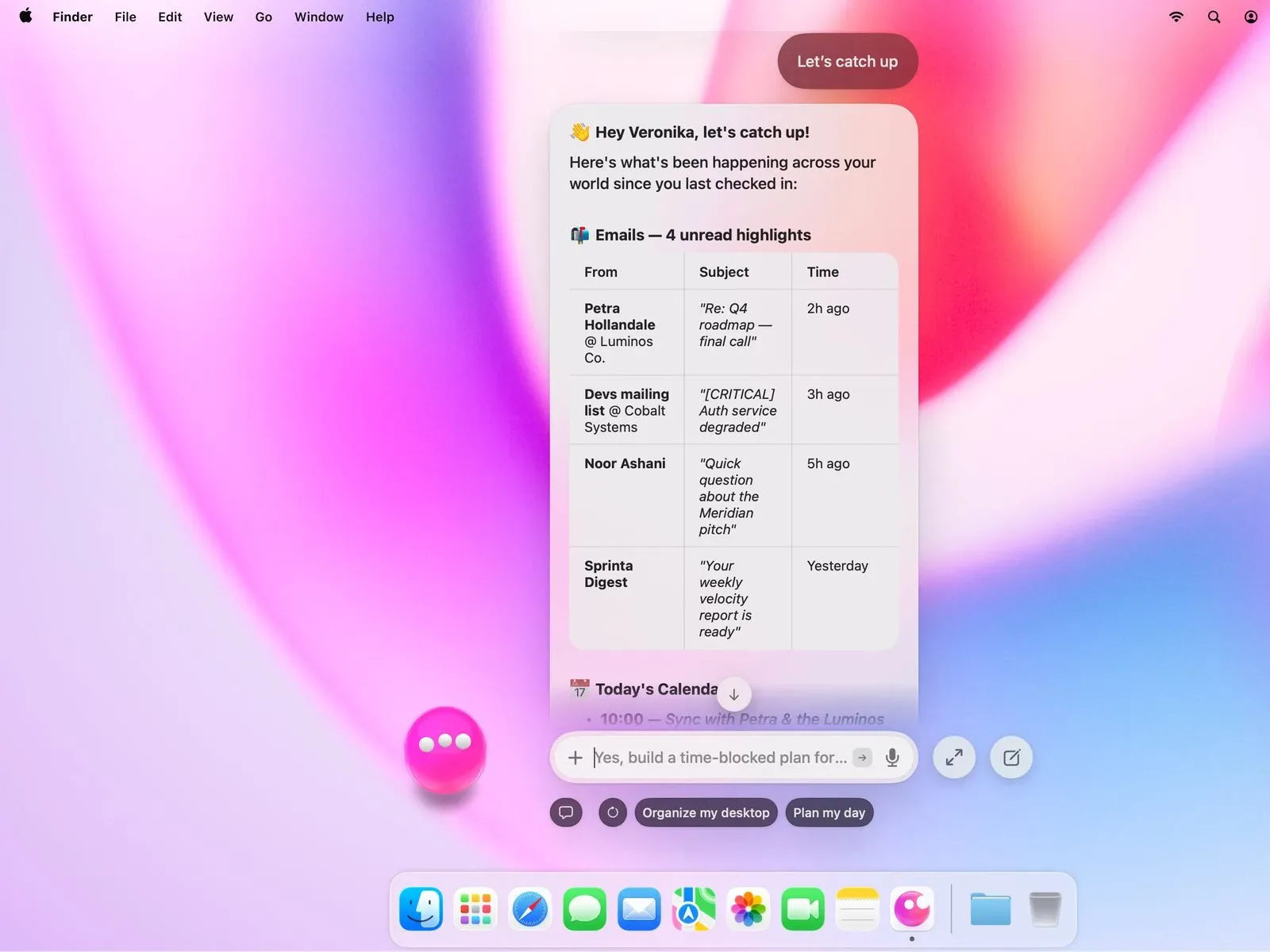This screenshot has width=1270, height=952.
Task: Open Launchpad from the dock
Action: (475, 909)
